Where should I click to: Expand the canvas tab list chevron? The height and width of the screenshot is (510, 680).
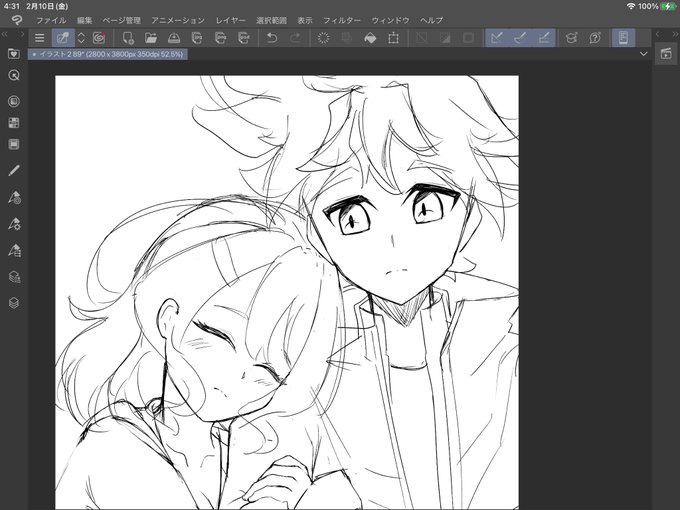click(644, 54)
